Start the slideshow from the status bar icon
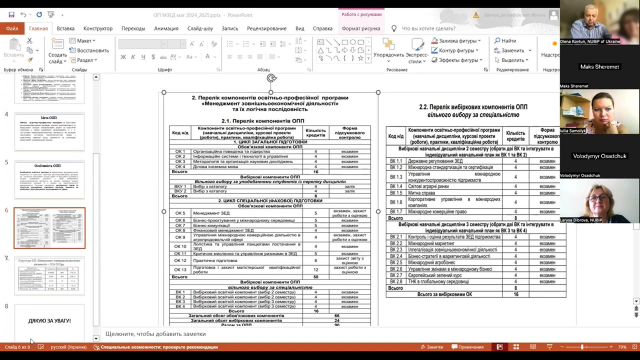Screen dimensions: 640x360 click(549, 347)
